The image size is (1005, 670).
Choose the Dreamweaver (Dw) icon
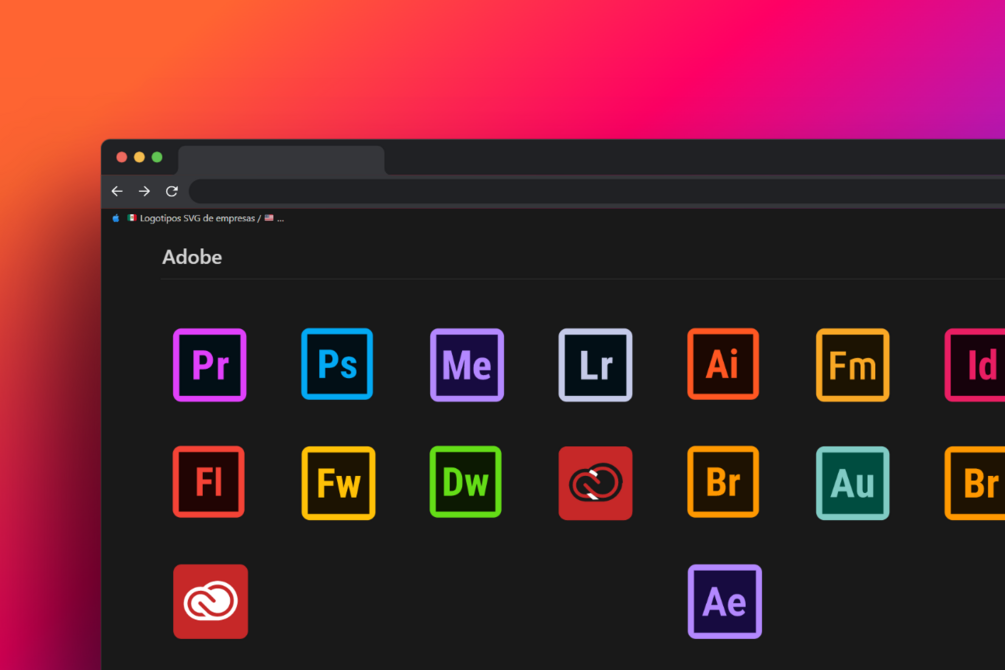coord(465,482)
